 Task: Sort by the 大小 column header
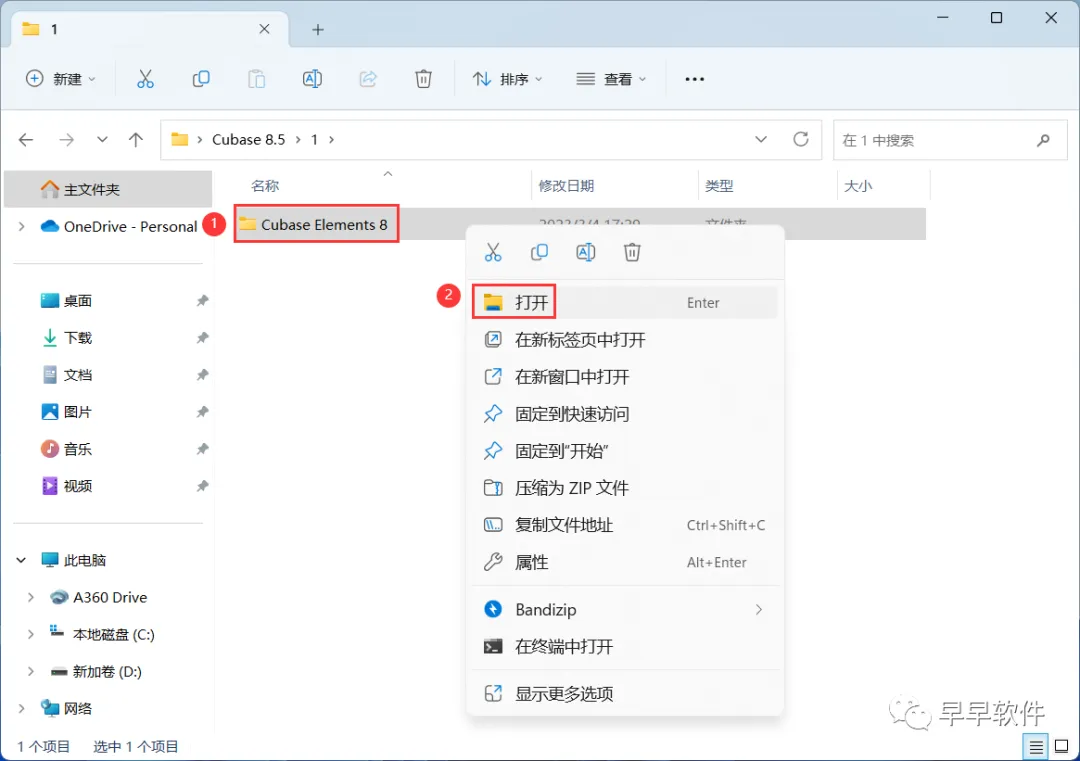pos(859,186)
